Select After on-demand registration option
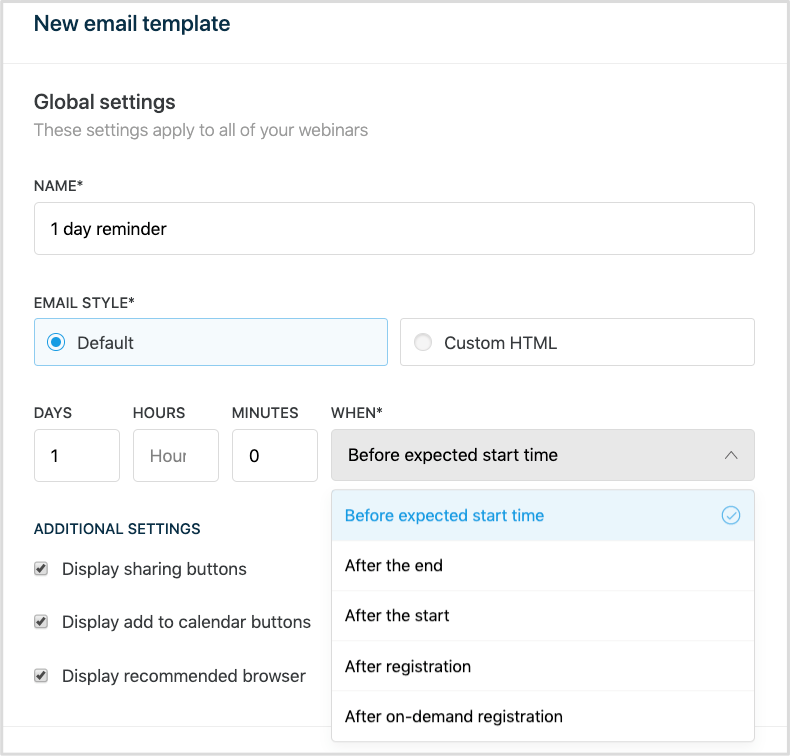The height and width of the screenshot is (756, 790). point(543,716)
